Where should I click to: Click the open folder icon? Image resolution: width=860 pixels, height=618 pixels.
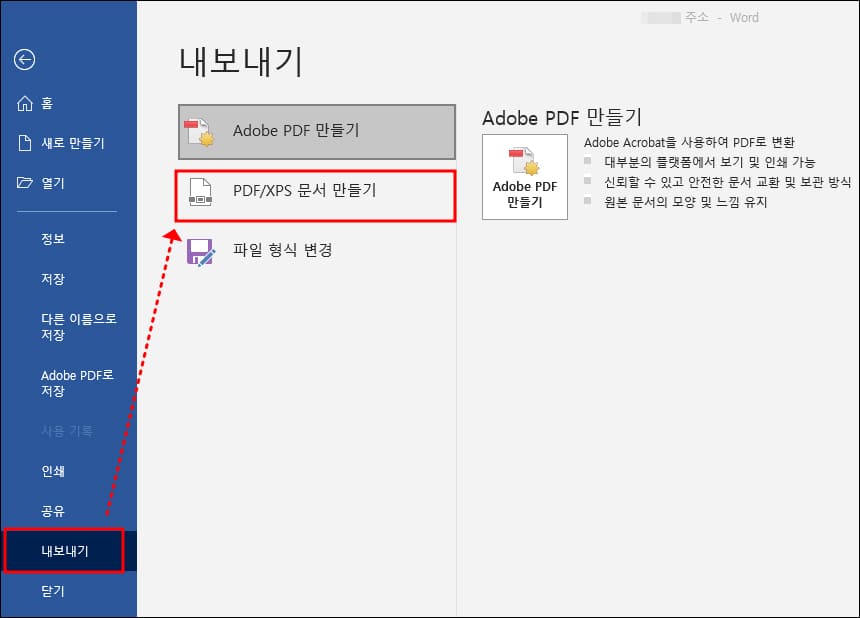[x=25, y=183]
